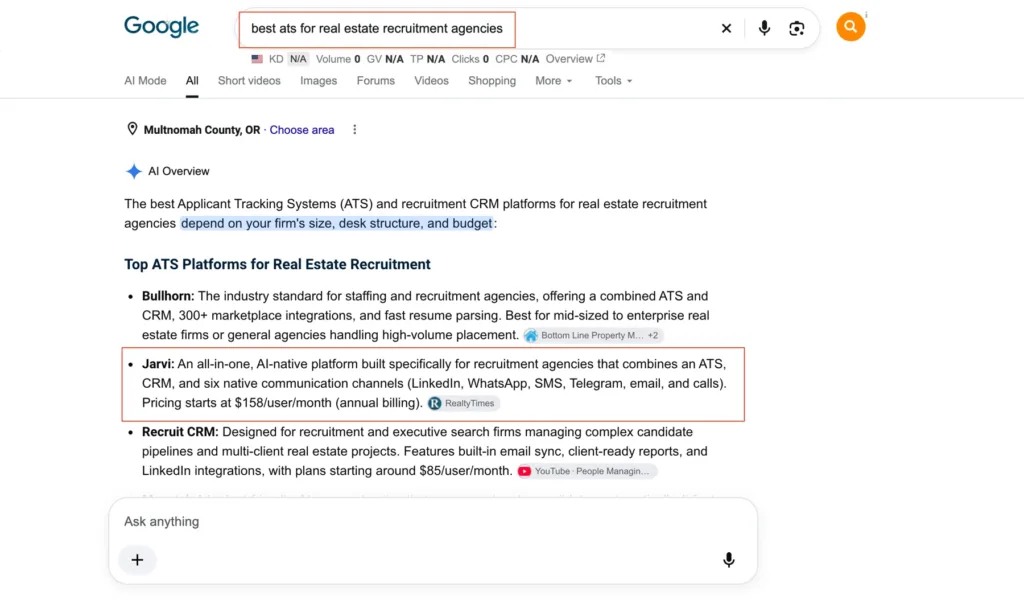Start voice search with the search bar microphone
The height and width of the screenshot is (612, 1024).
click(x=764, y=28)
